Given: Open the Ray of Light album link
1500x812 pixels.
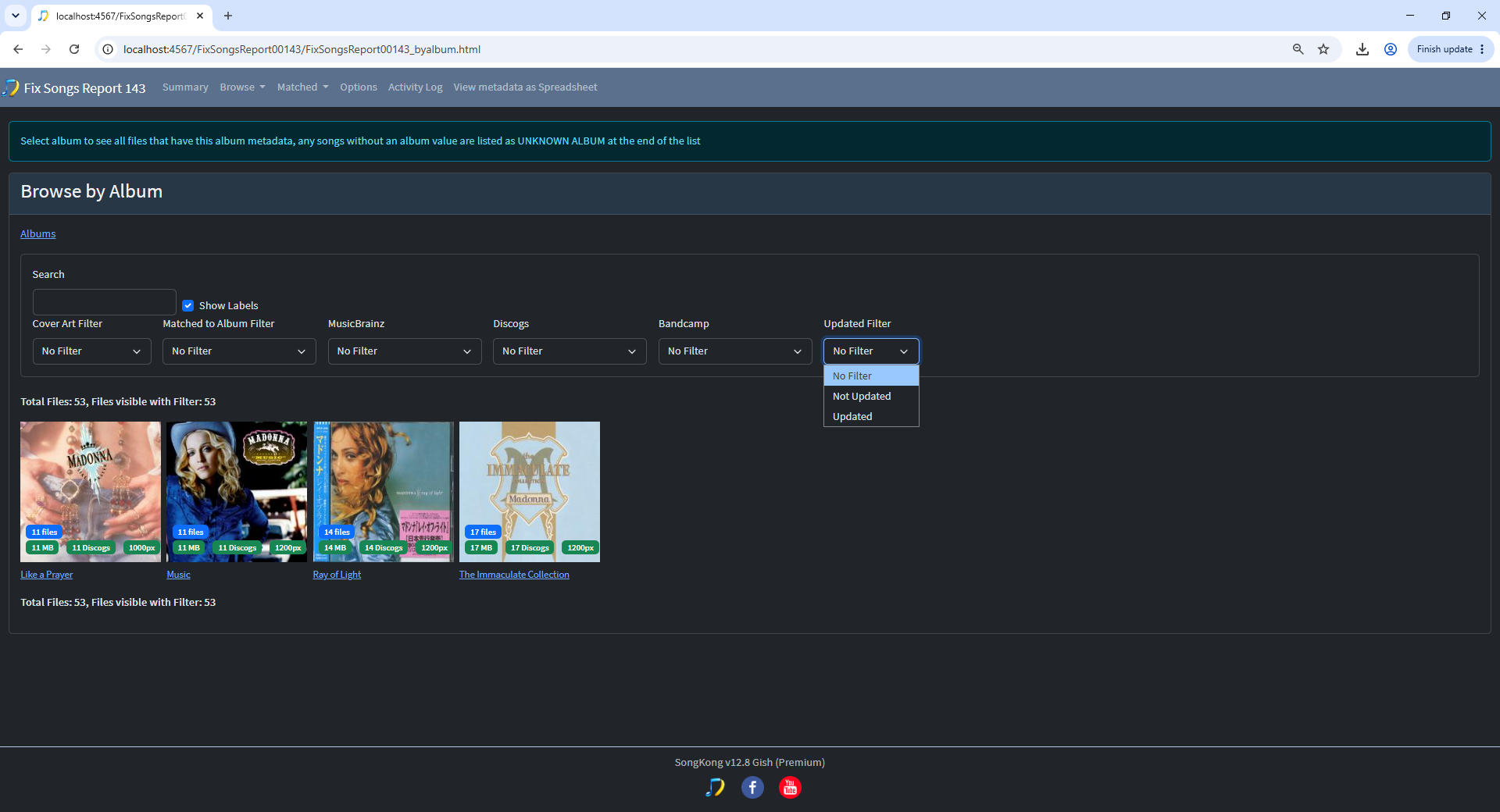Looking at the screenshot, I should click(337, 575).
